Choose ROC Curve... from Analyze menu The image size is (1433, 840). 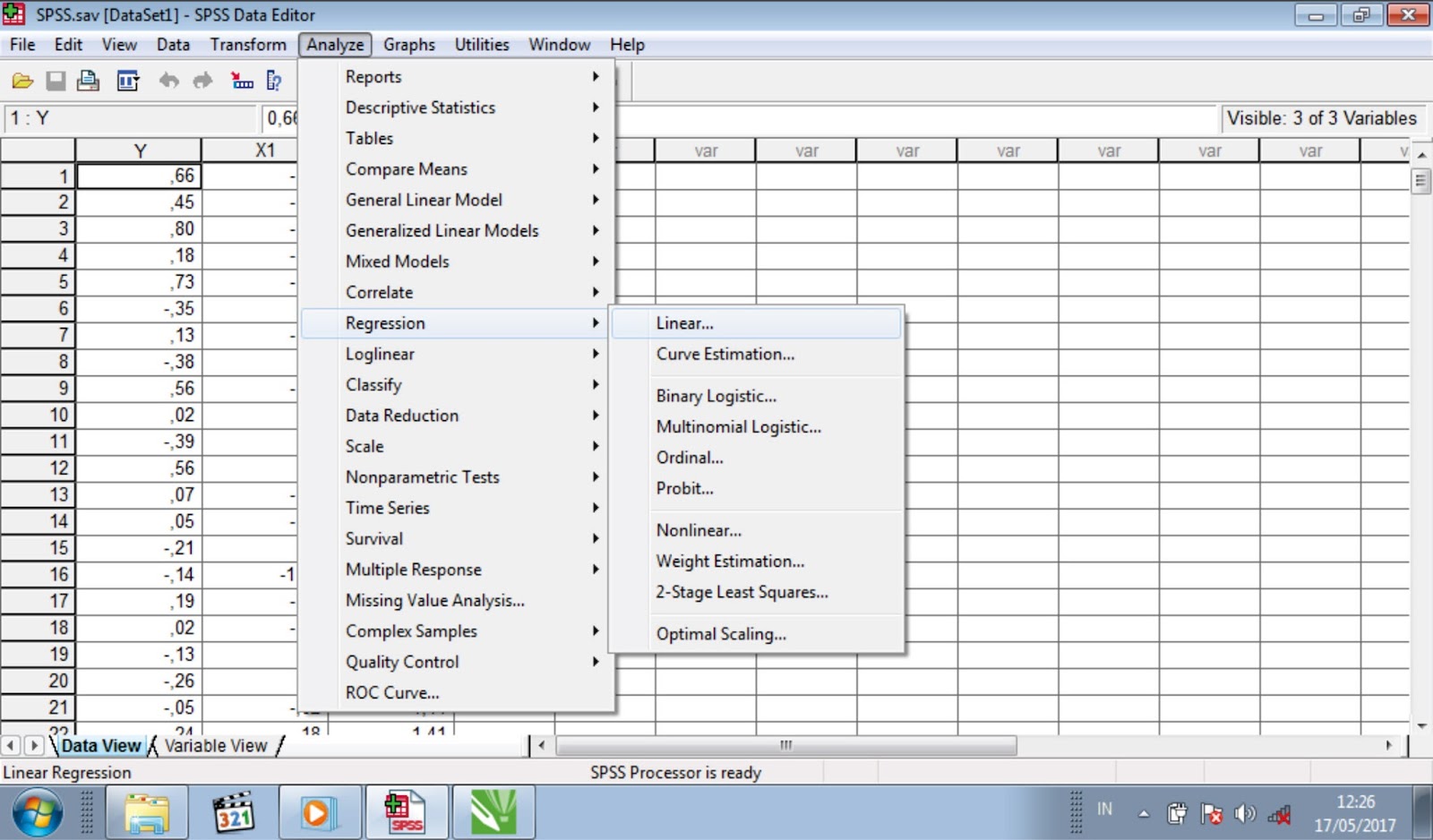point(457,693)
